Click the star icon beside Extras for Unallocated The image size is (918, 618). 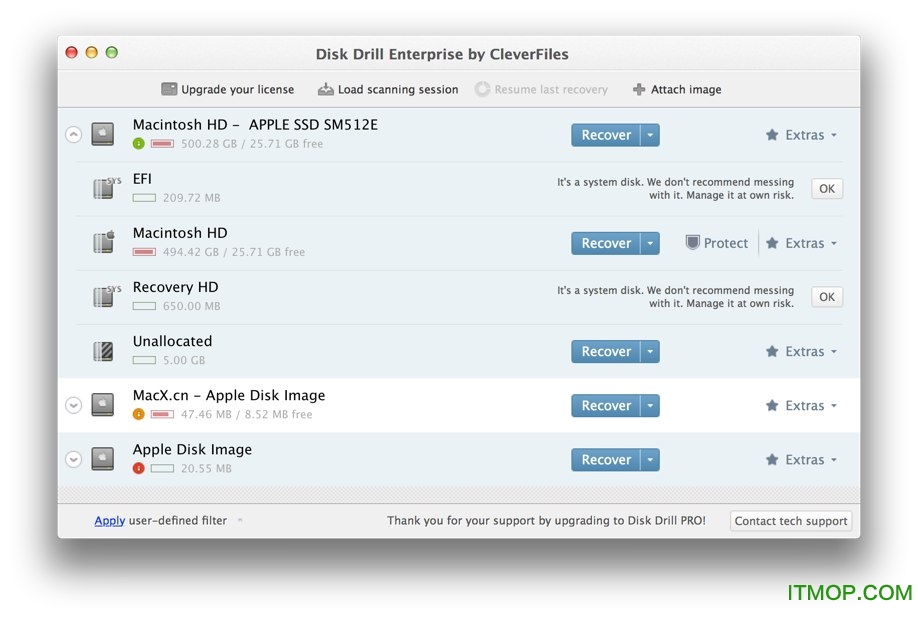pyautogui.click(x=771, y=351)
